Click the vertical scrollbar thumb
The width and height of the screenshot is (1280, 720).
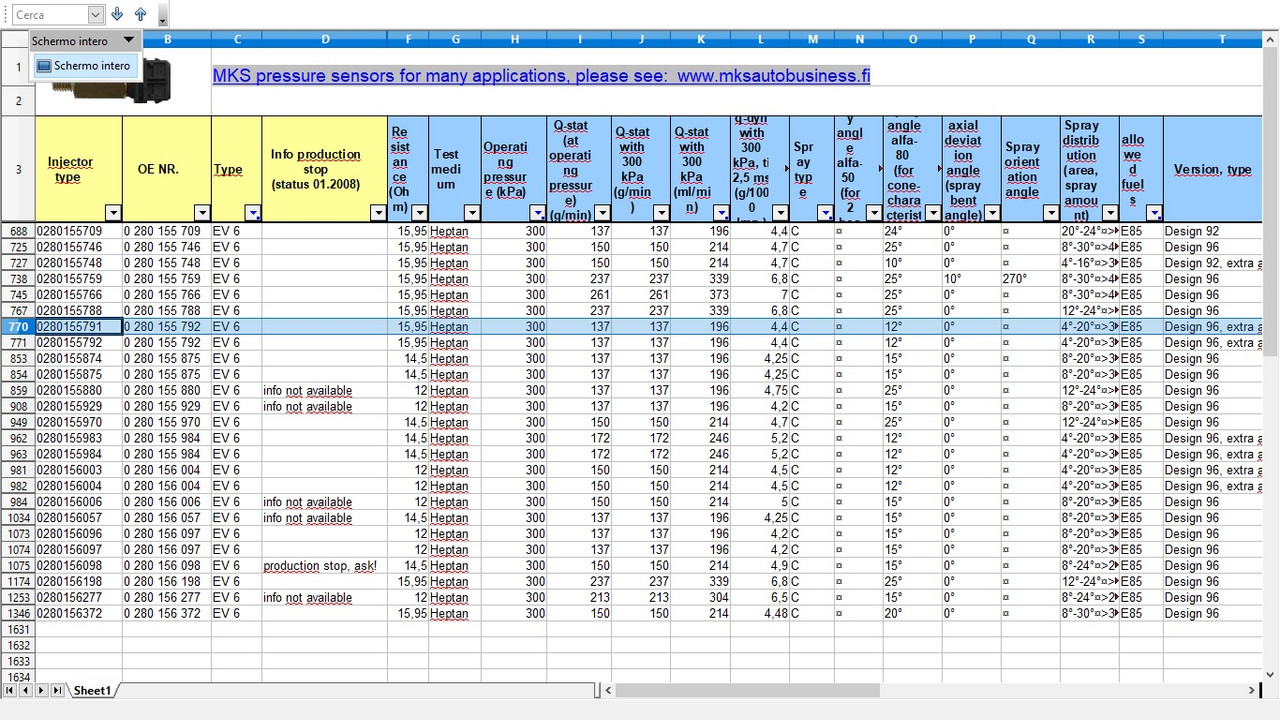pyautogui.click(x=1270, y=200)
